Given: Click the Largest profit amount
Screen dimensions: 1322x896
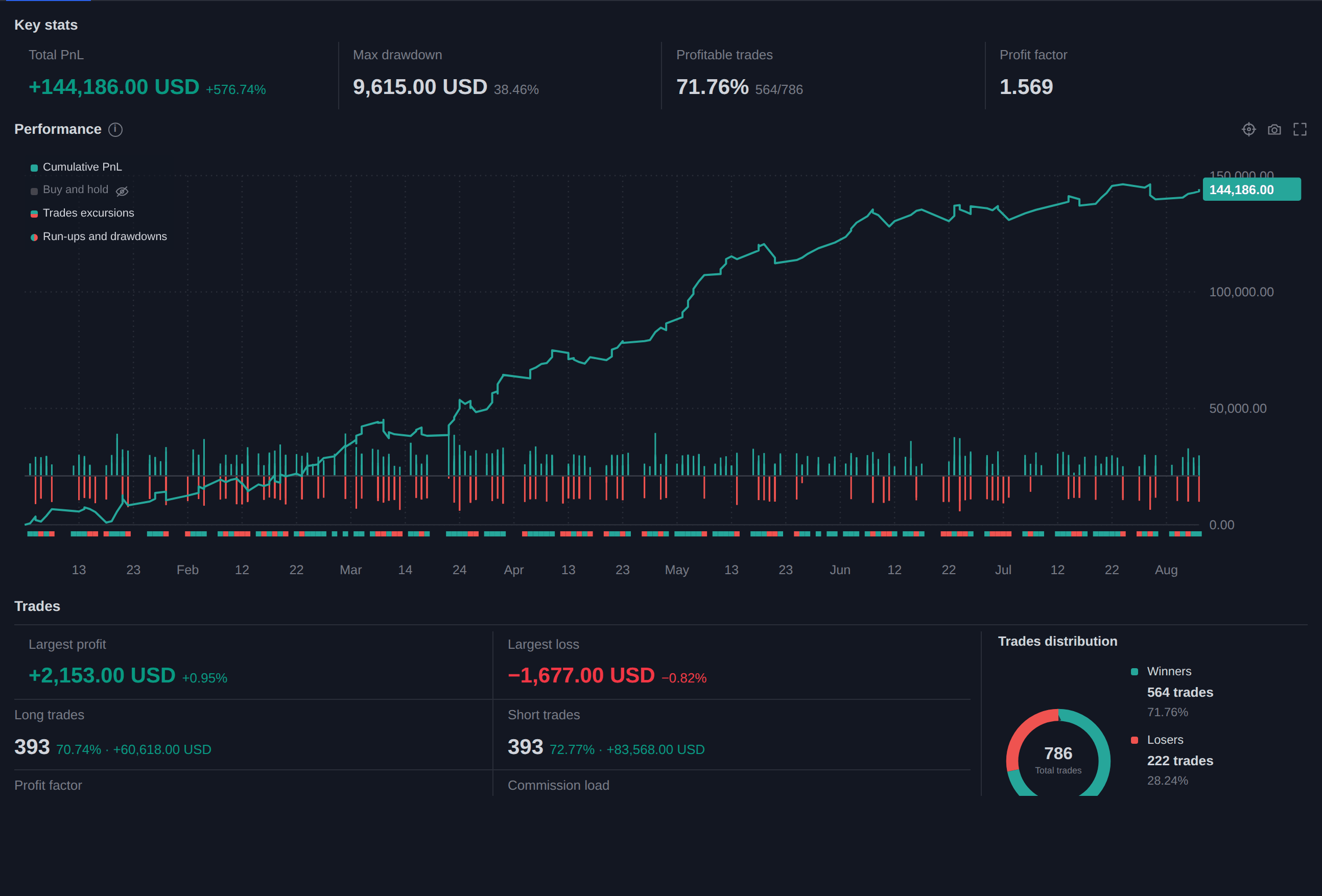Looking at the screenshot, I should (102, 675).
